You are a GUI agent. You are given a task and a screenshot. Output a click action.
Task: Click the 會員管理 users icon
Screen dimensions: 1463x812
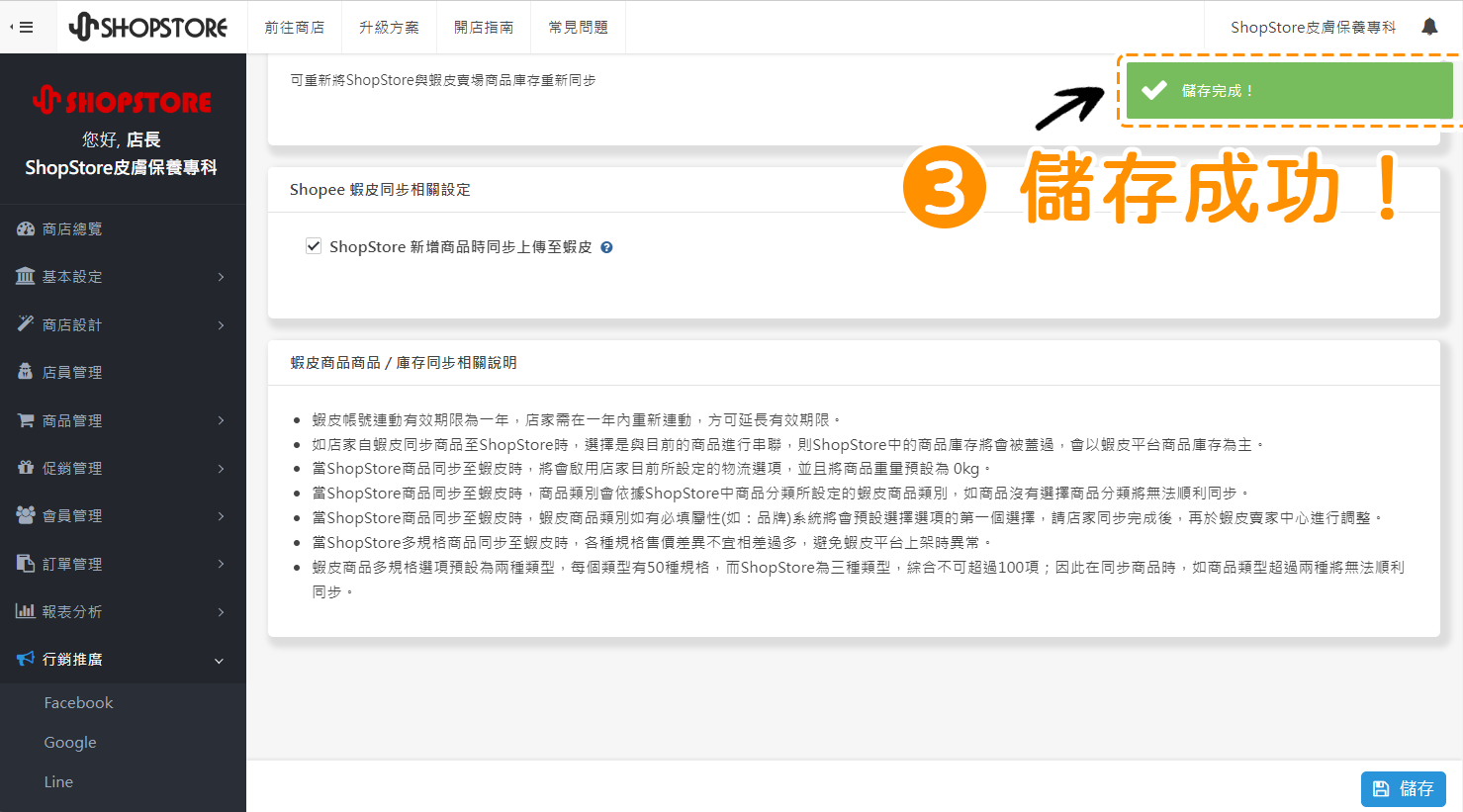click(x=26, y=515)
